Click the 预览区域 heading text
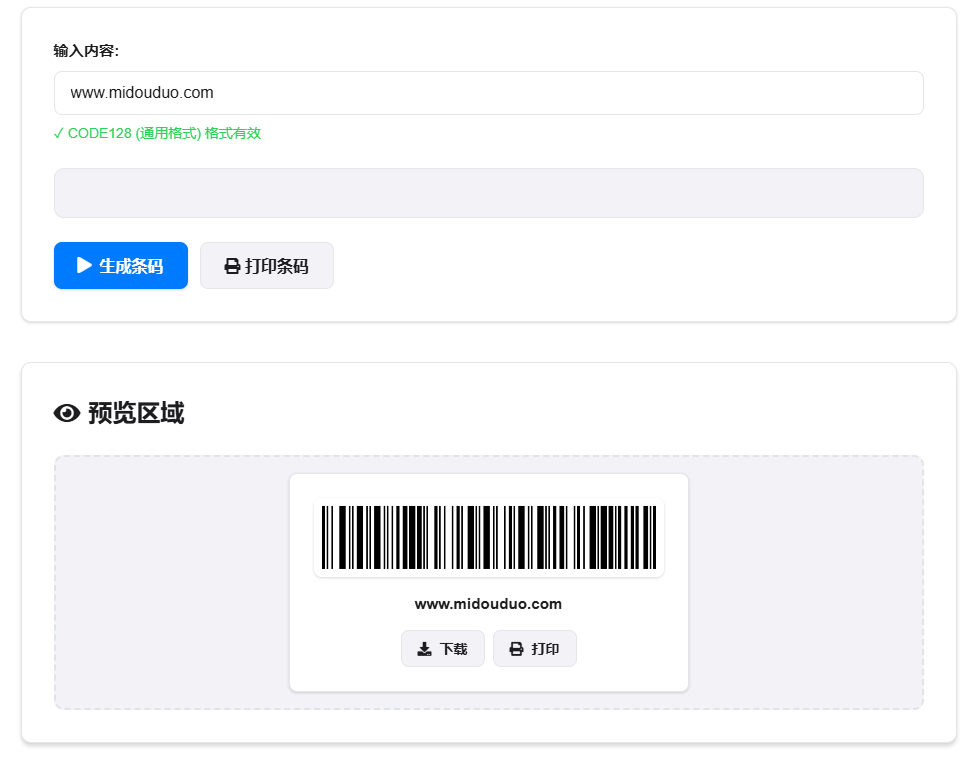The width and height of the screenshot is (969, 762). pos(136,413)
